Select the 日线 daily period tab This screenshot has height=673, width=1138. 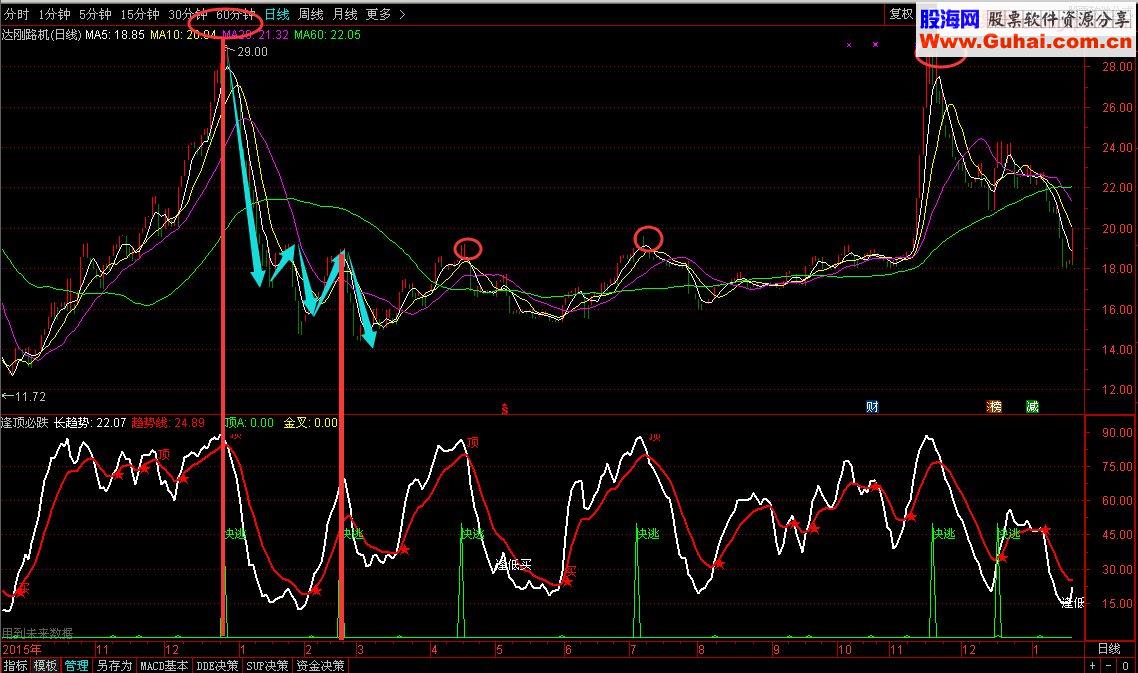point(277,15)
